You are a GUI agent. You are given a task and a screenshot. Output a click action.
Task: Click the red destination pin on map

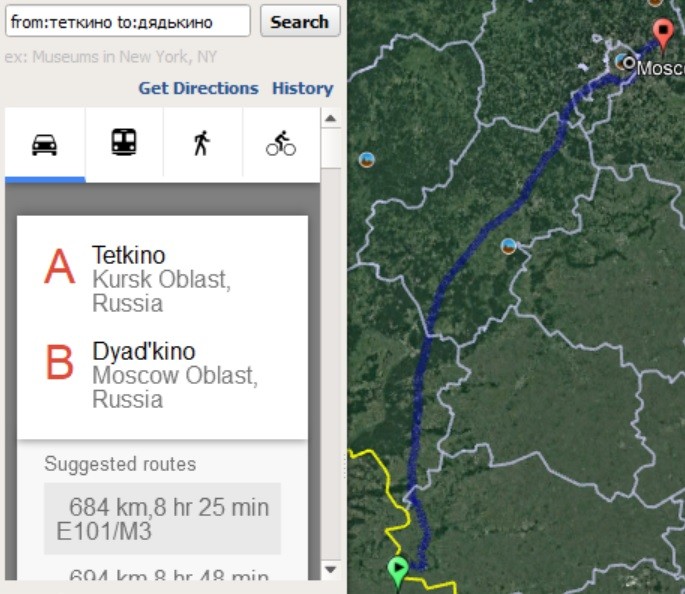pyautogui.click(x=662, y=32)
